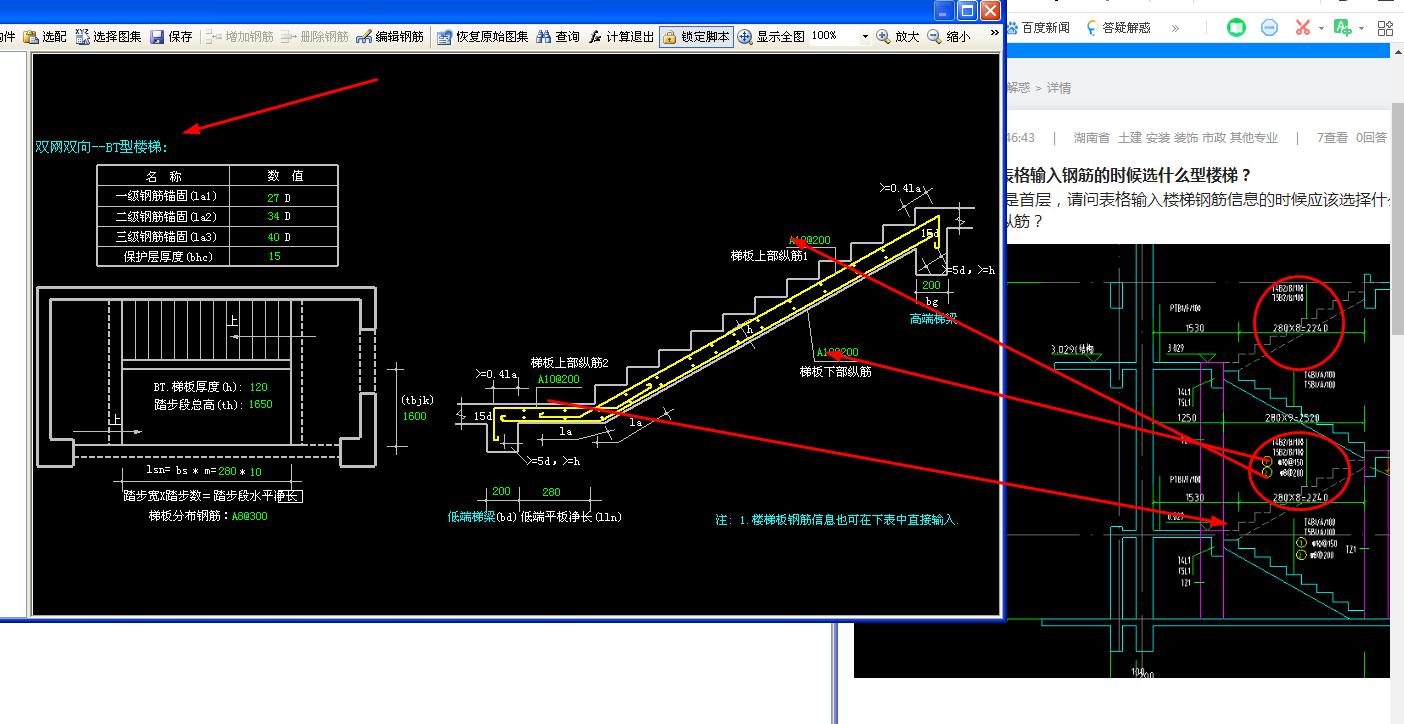Viewport: 1404px width, 724px height.
Task: Edit the 保护层厚度 value 15
Action: (274, 257)
